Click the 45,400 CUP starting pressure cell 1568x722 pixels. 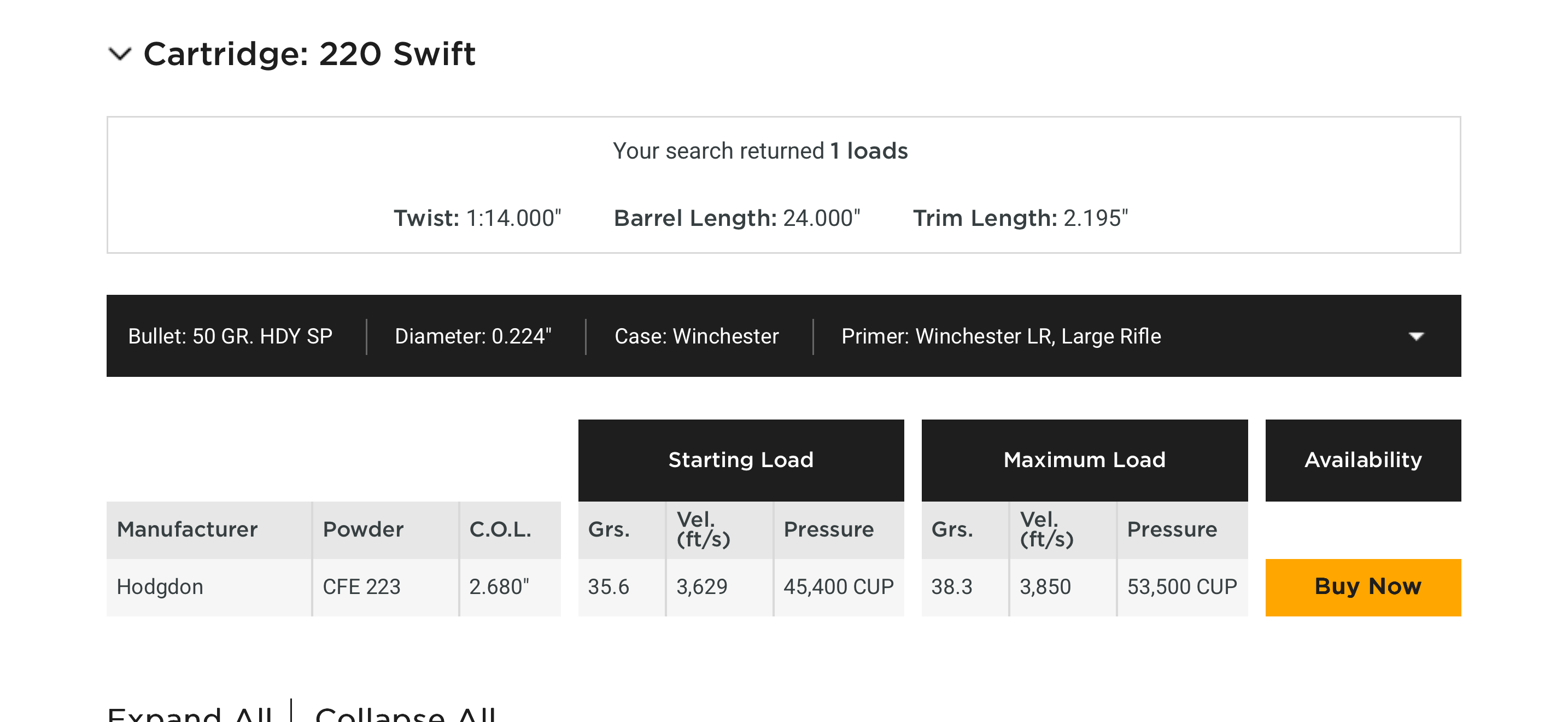pyautogui.click(x=838, y=587)
